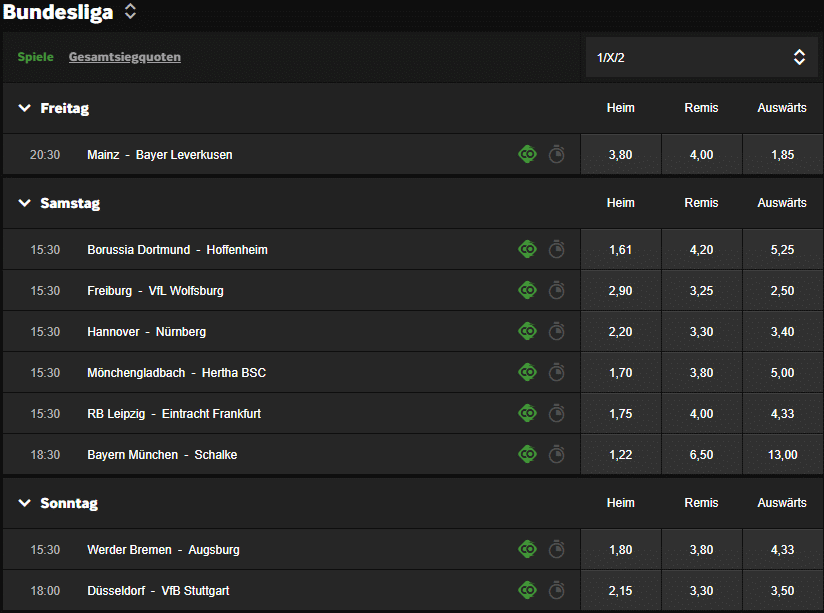Pick Eintracht Frankfurt away win 4,33
The width and height of the screenshot is (824, 613).
pos(782,414)
